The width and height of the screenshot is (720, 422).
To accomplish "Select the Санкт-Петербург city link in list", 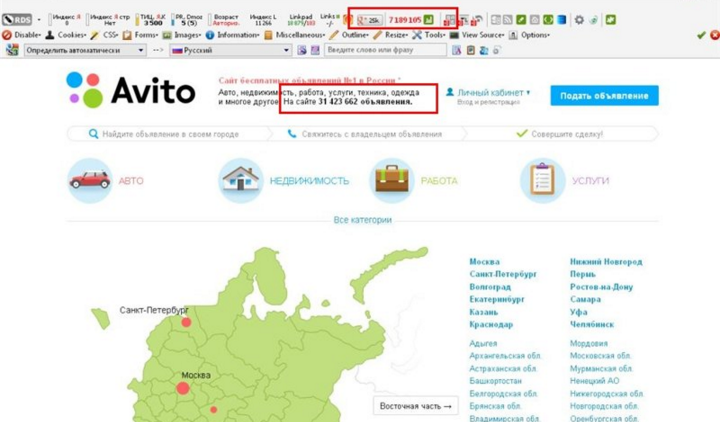I will click(x=503, y=274).
